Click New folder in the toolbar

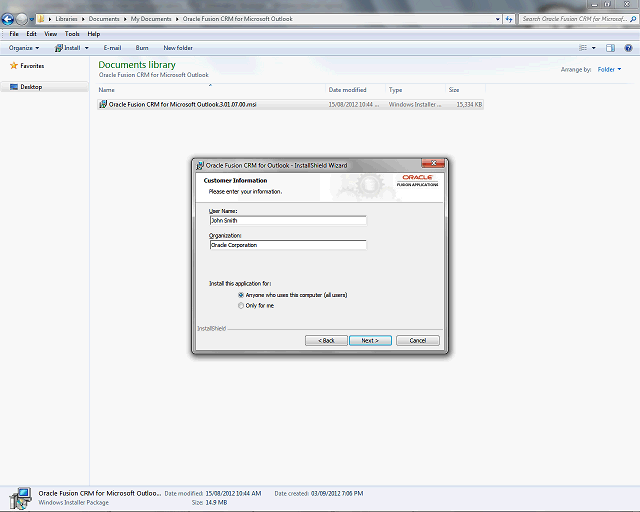(x=178, y=48)
